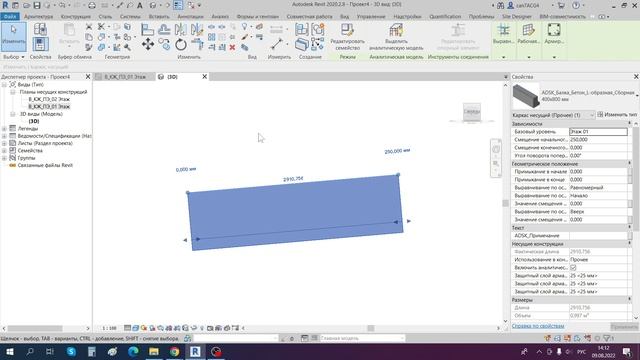Expand dropdown under Рабочая panel
This screenshot has width=640, height=360.
point(529,57)
